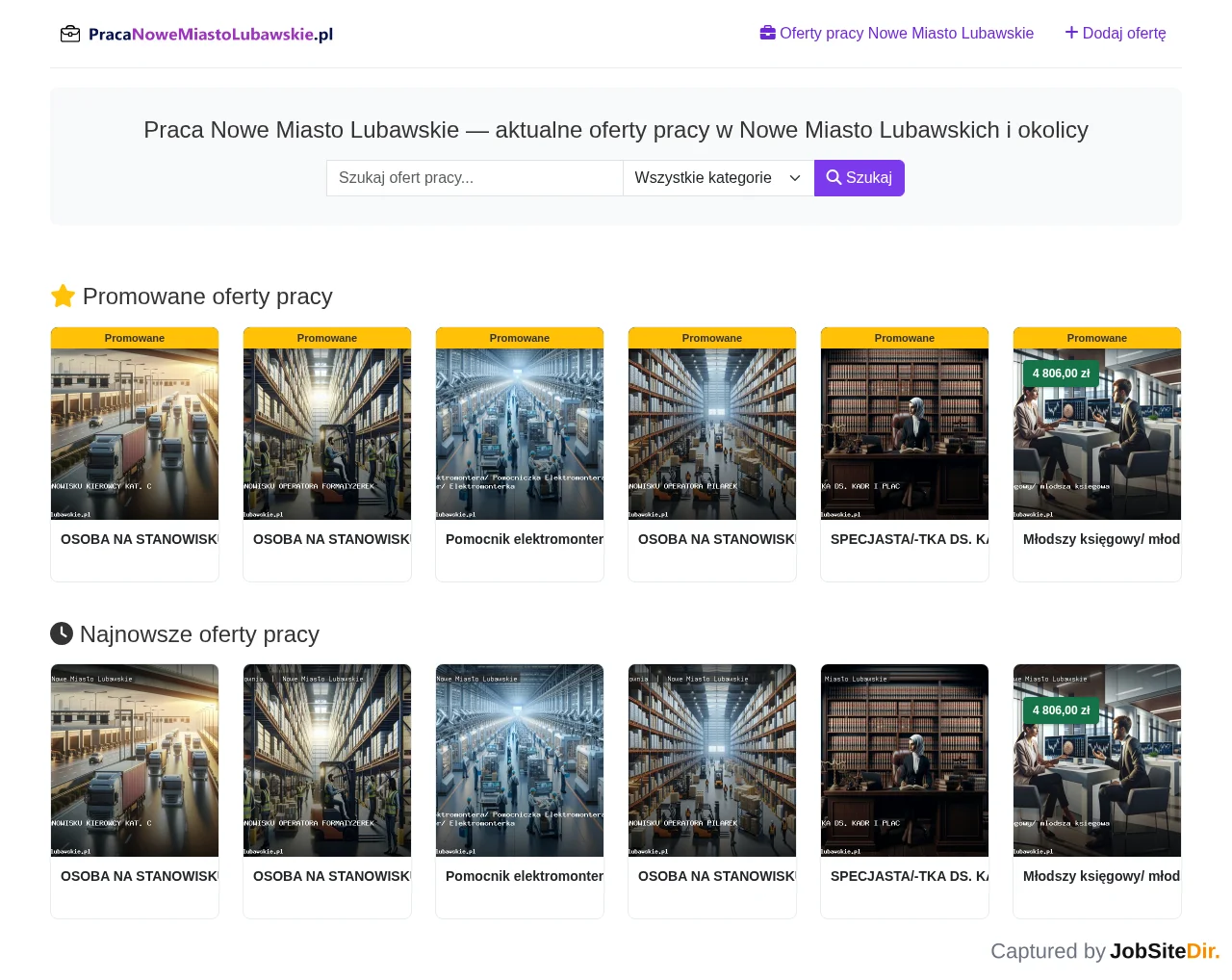Open newest Kadr i Płac library thumbnail
Screen dimensions: 1232x980
click(905, 761)
